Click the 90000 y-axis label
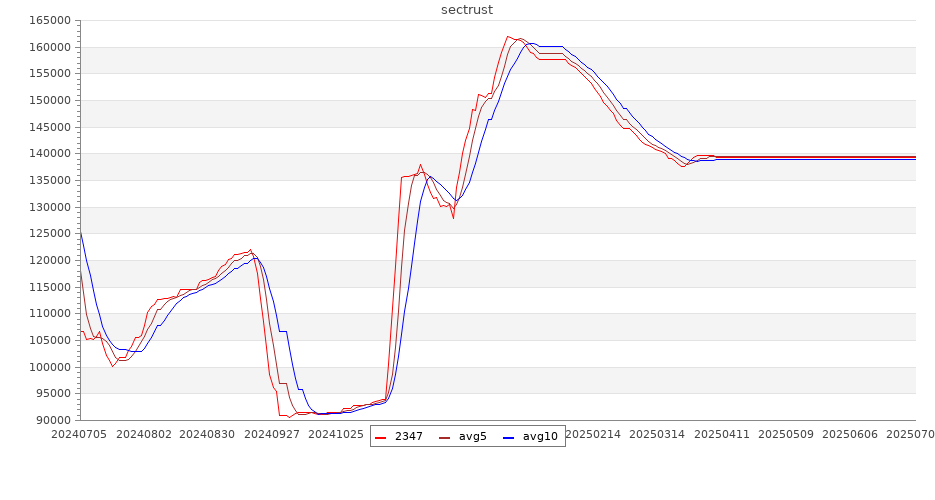The height and width of the screenshot is (500, 935). pyautogui.click(x=52, y=420)
